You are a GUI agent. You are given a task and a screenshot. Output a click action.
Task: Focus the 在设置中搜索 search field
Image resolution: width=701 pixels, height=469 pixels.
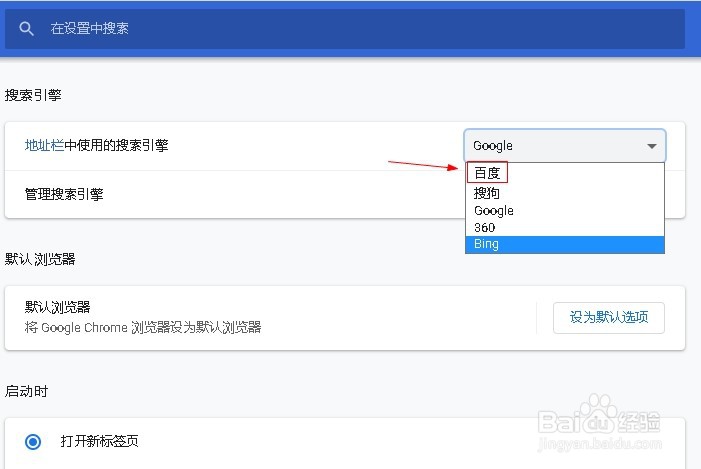344,29
